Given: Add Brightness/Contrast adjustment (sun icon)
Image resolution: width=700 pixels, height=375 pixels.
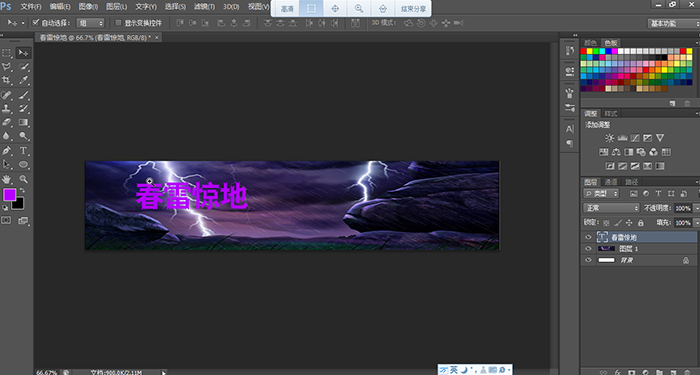Looking at the screenshot, I should [x=610, y=138].
